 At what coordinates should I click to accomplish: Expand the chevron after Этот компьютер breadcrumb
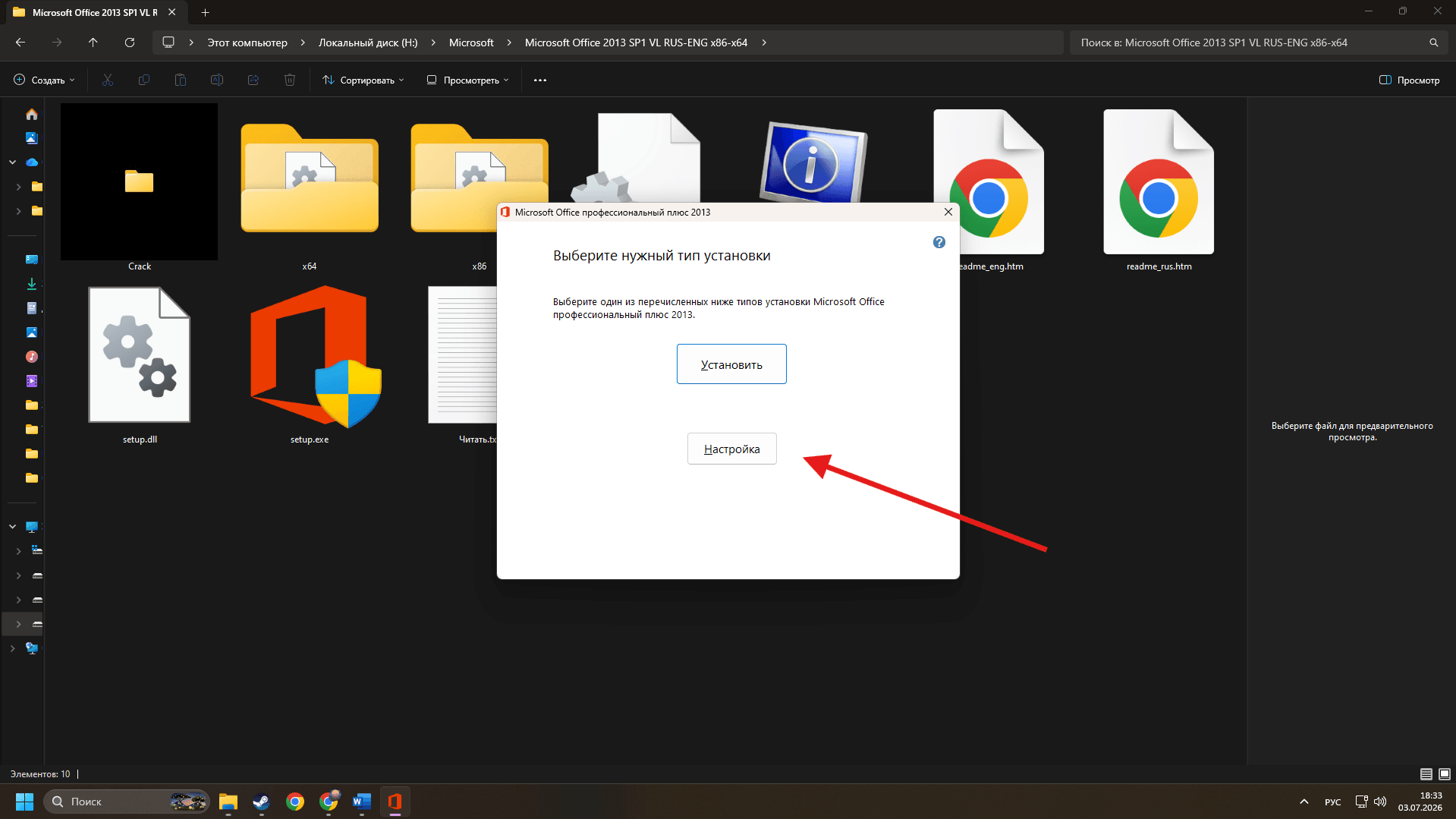(303, 43)
